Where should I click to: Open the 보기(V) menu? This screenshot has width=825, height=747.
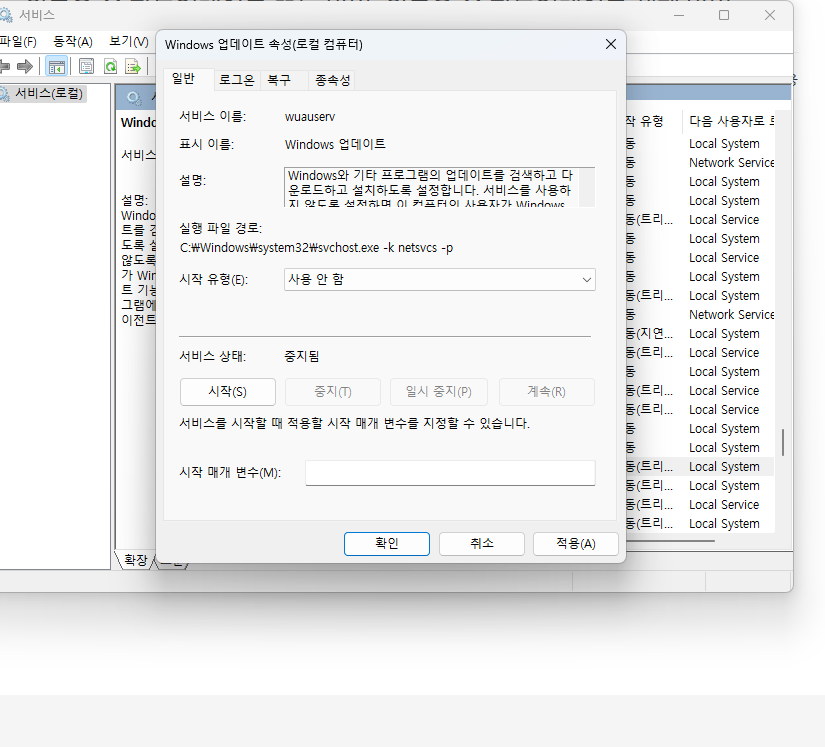[129, 42]
